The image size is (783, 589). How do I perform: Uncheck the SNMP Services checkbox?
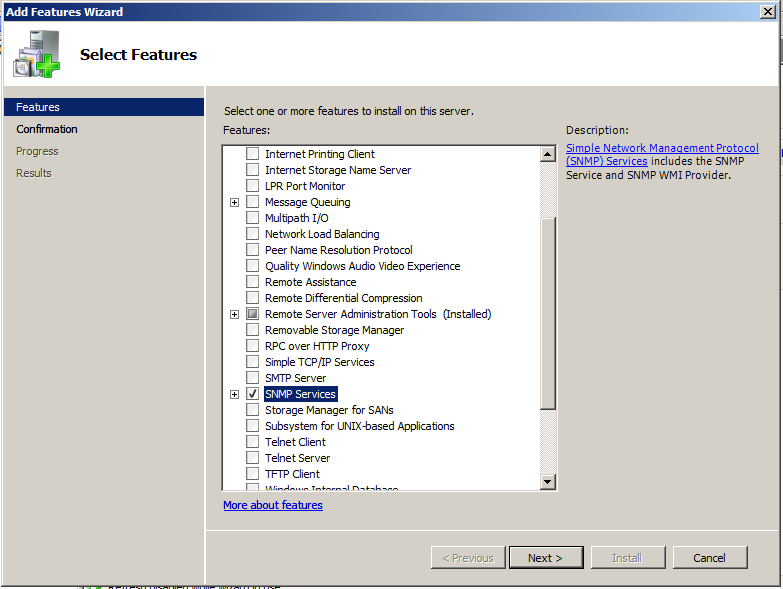(x=253, y=393)
